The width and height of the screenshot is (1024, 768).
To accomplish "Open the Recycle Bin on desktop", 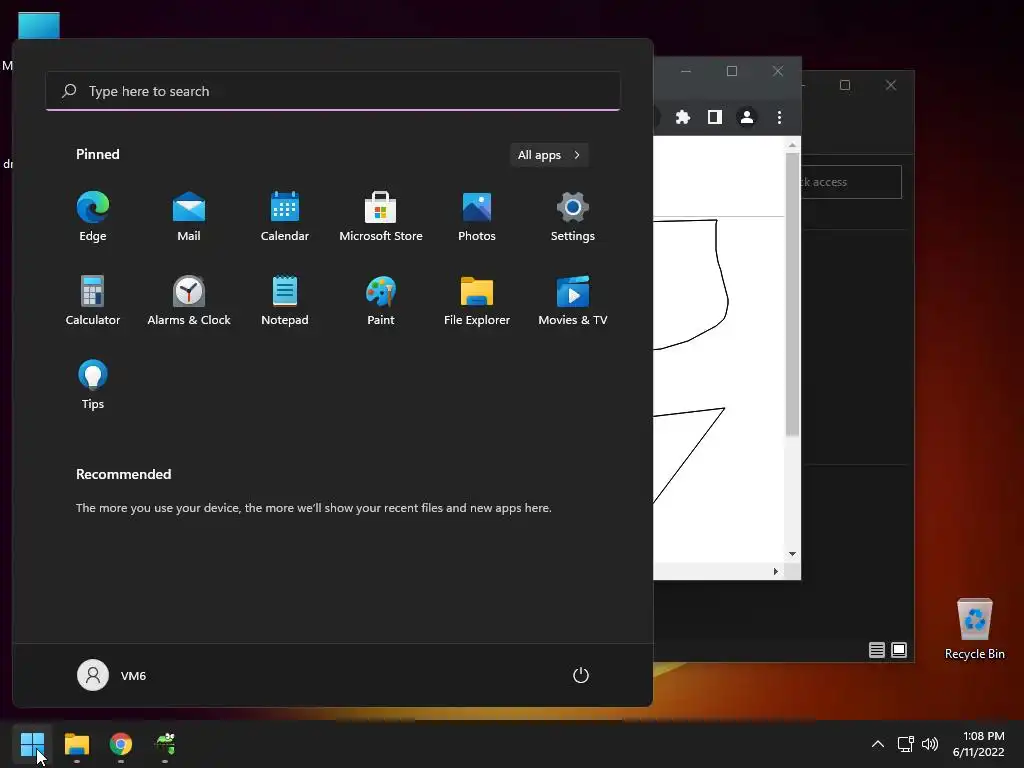I will 974,629.
